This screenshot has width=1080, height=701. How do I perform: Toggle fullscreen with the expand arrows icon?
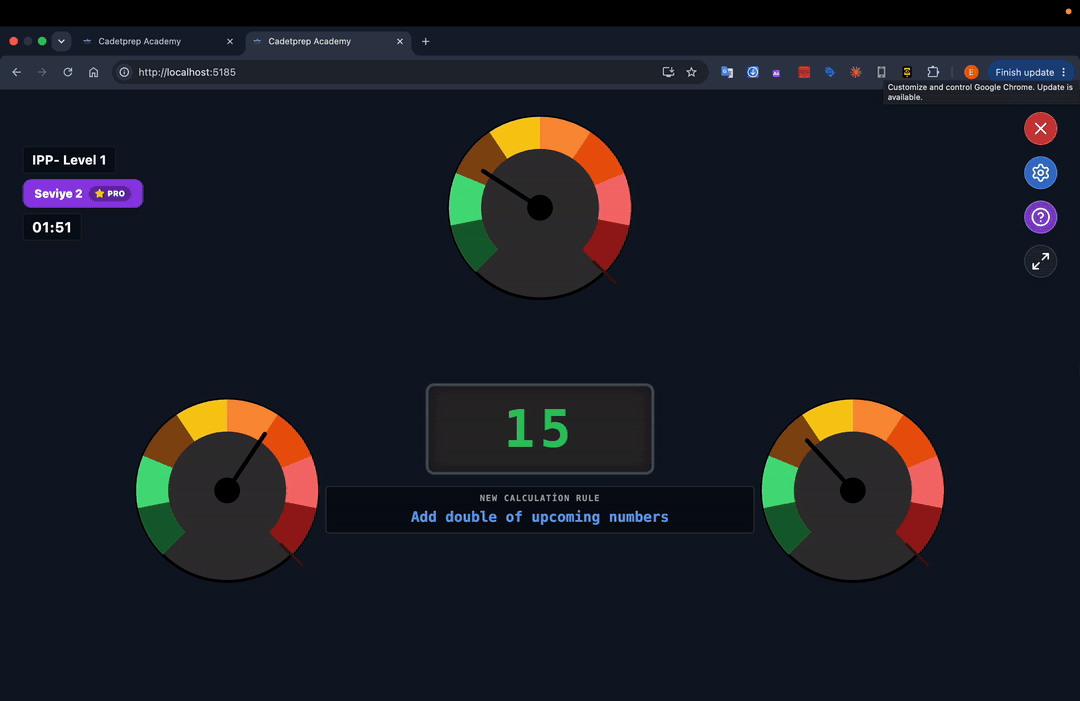1040,262
